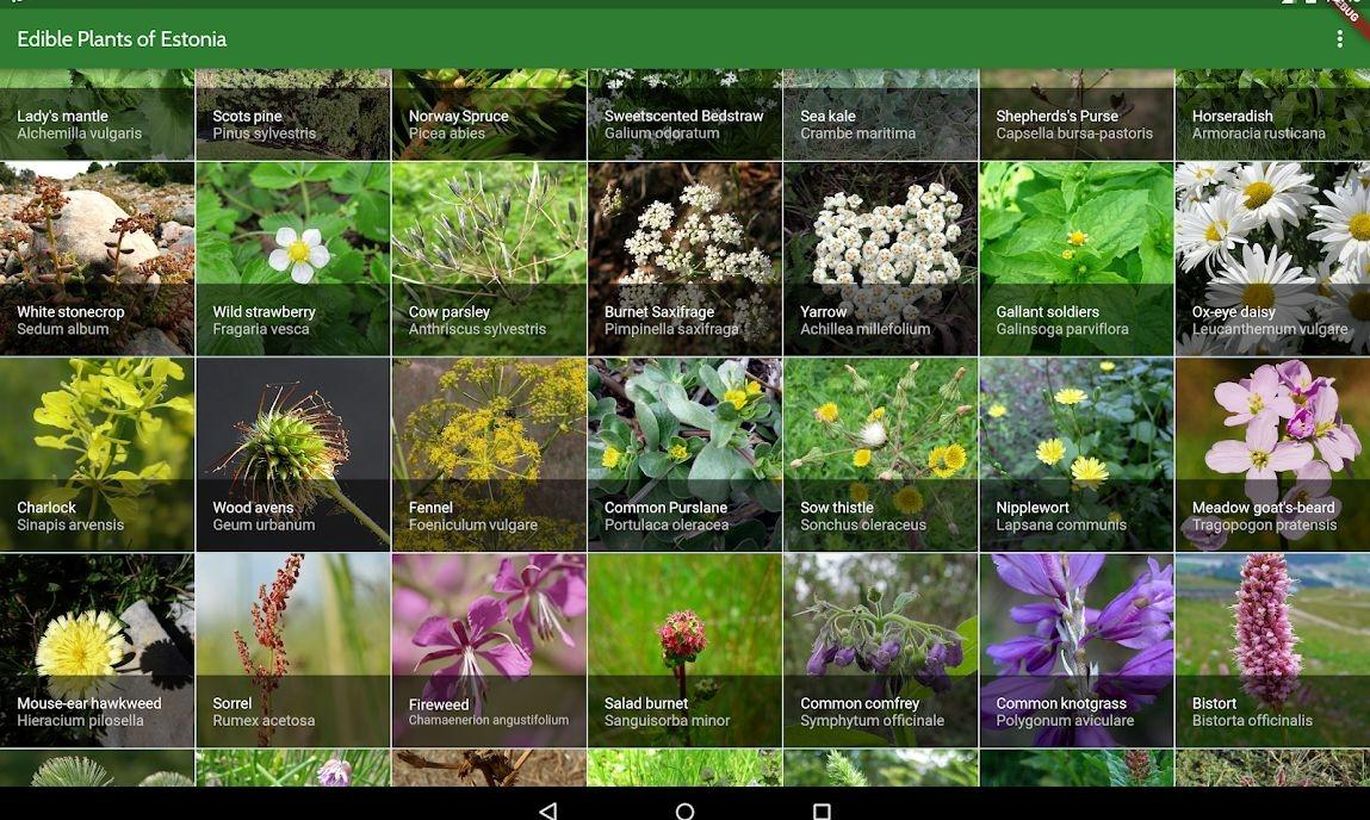
Task: Choose the Fireweed tile
Action: pyautogui.click(x=489, y=651)
